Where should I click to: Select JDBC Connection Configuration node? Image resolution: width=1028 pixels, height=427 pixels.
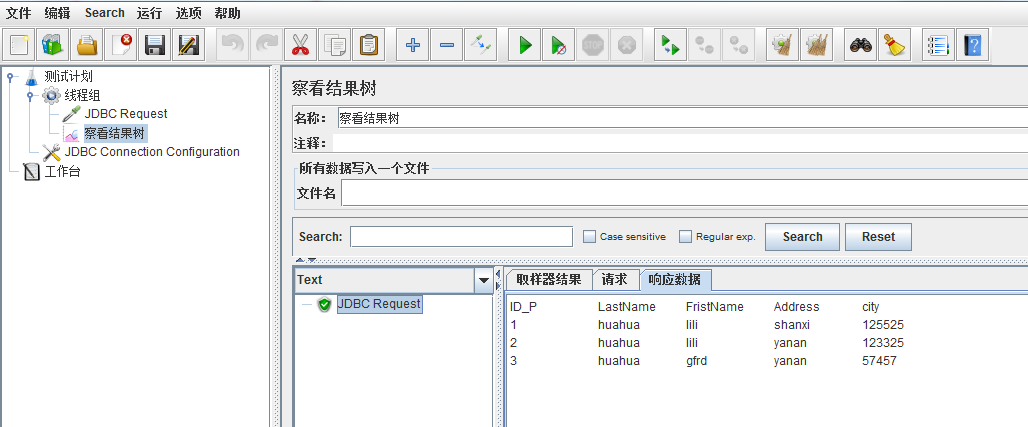152,152
